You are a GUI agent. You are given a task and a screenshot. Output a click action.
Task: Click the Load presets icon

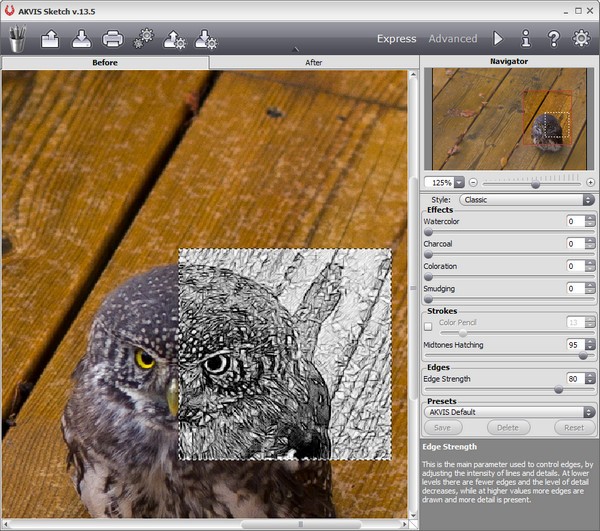click(175, 39)
